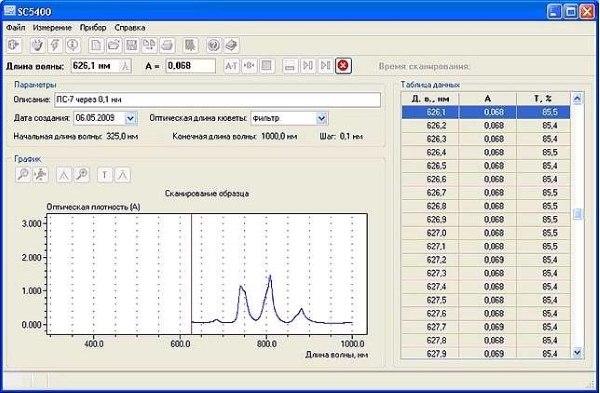
Task: Expand the creation date dropdown
Action: tap(130, 118)
